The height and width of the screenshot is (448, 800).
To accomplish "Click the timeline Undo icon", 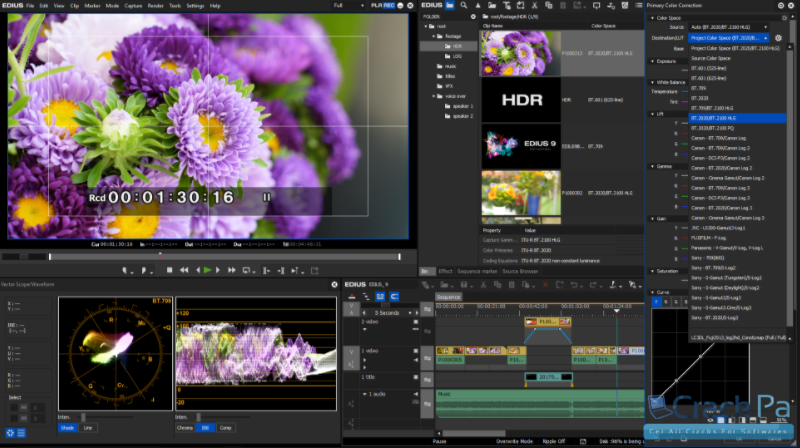I will pos(574,285).
